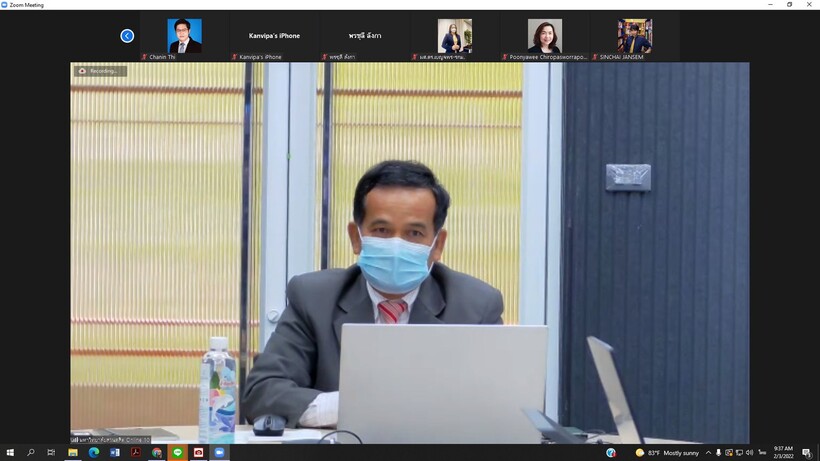Open volume control in system tray
This screenshot has height=461, width=820.
(x=749, y=453)
